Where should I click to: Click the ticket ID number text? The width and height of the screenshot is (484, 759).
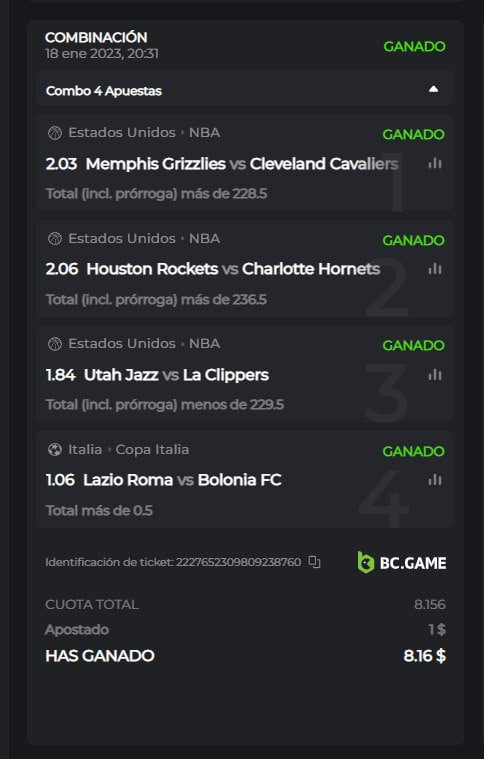point(239,562)
